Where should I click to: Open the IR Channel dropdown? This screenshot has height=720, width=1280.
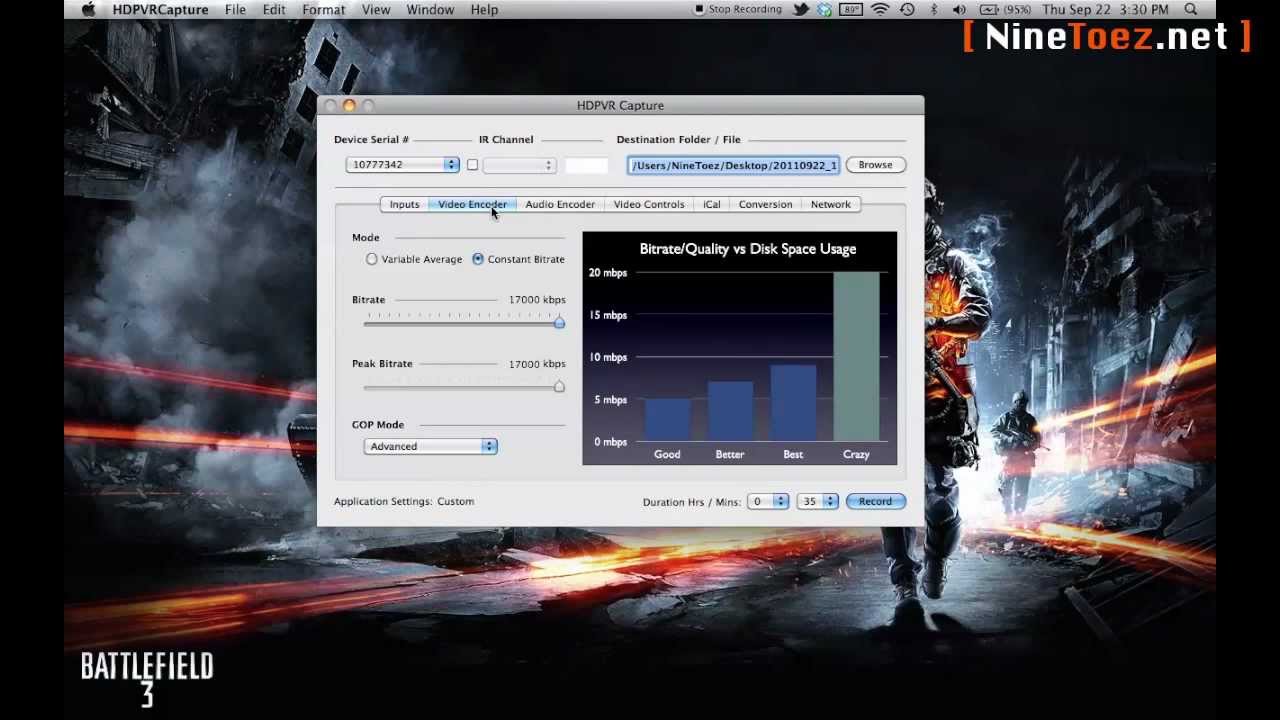click(x=519, y=165)
